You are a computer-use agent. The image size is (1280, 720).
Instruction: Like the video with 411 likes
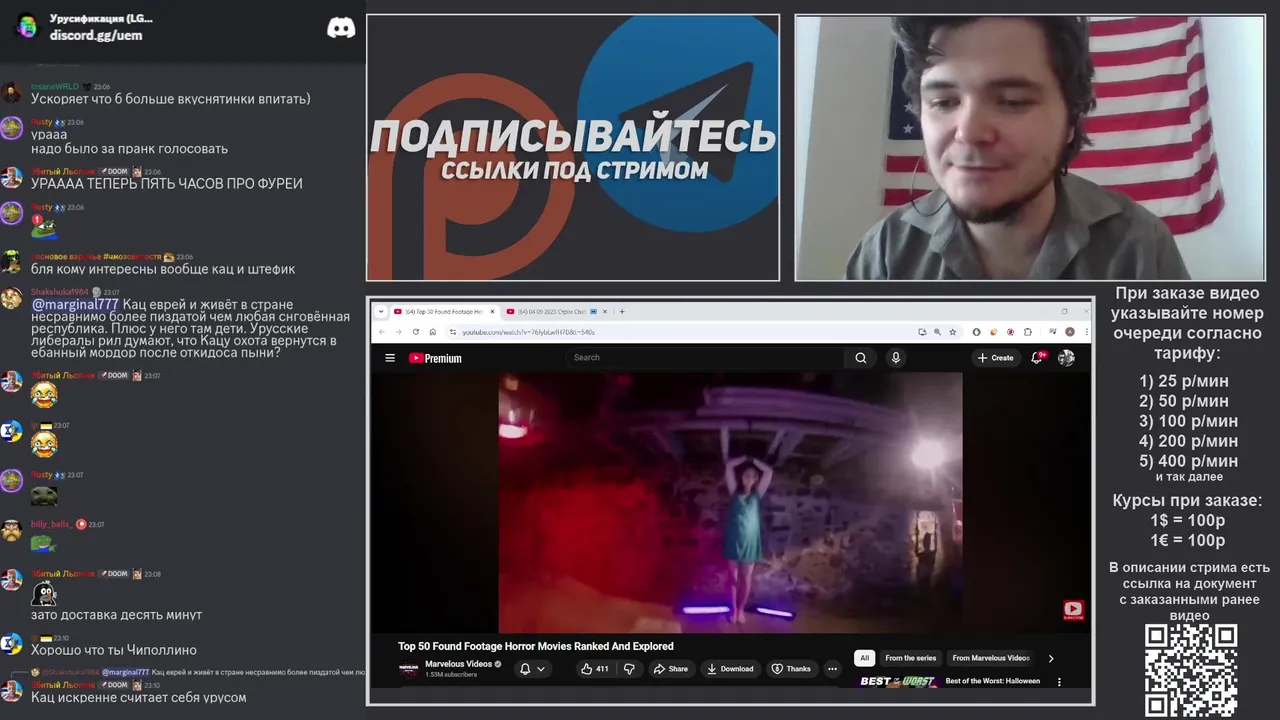tap(594, 669)
